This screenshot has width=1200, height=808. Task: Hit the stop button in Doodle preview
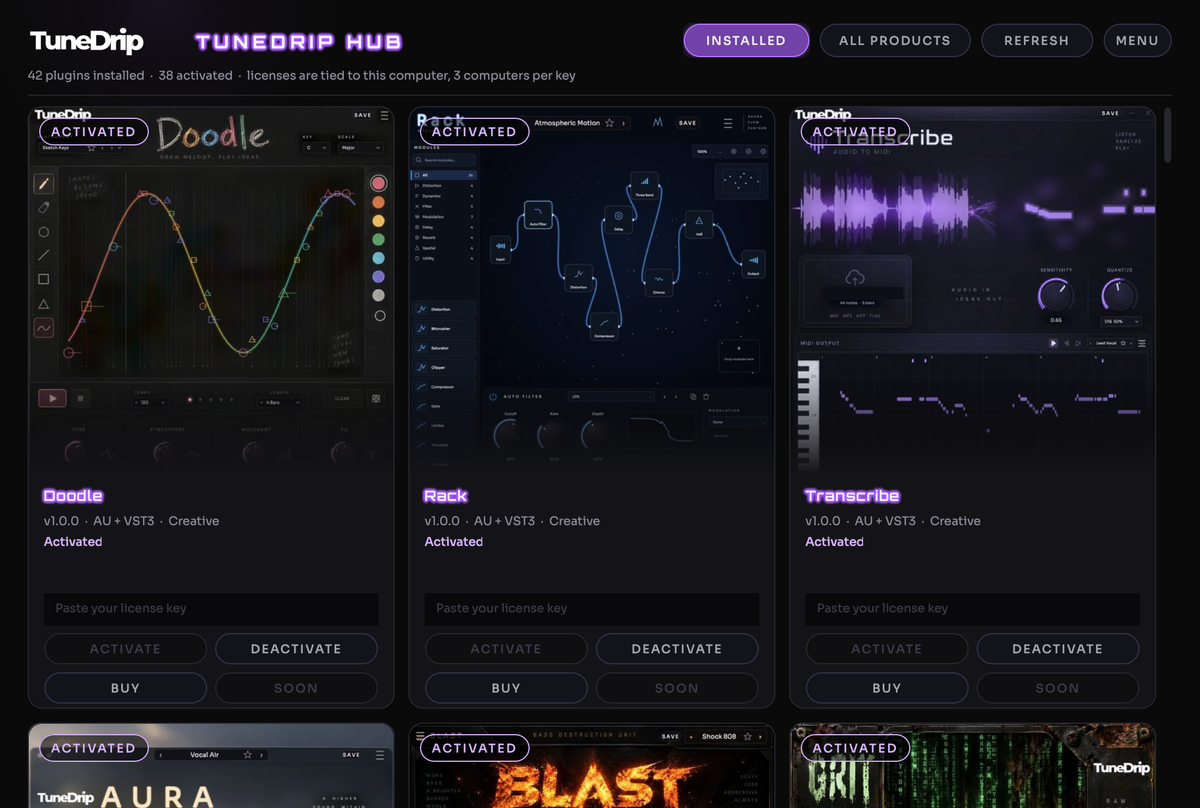(81, 398)
